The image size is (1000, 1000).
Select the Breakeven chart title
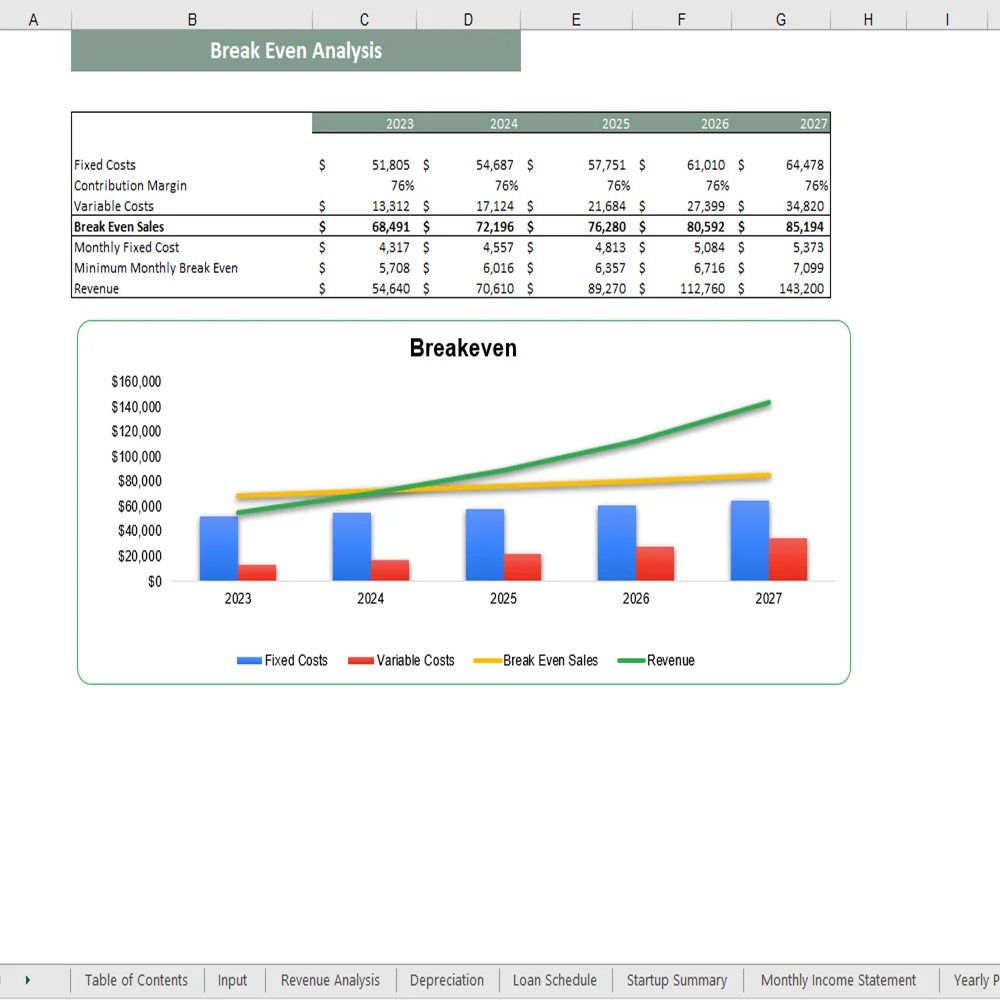[463, 348]
